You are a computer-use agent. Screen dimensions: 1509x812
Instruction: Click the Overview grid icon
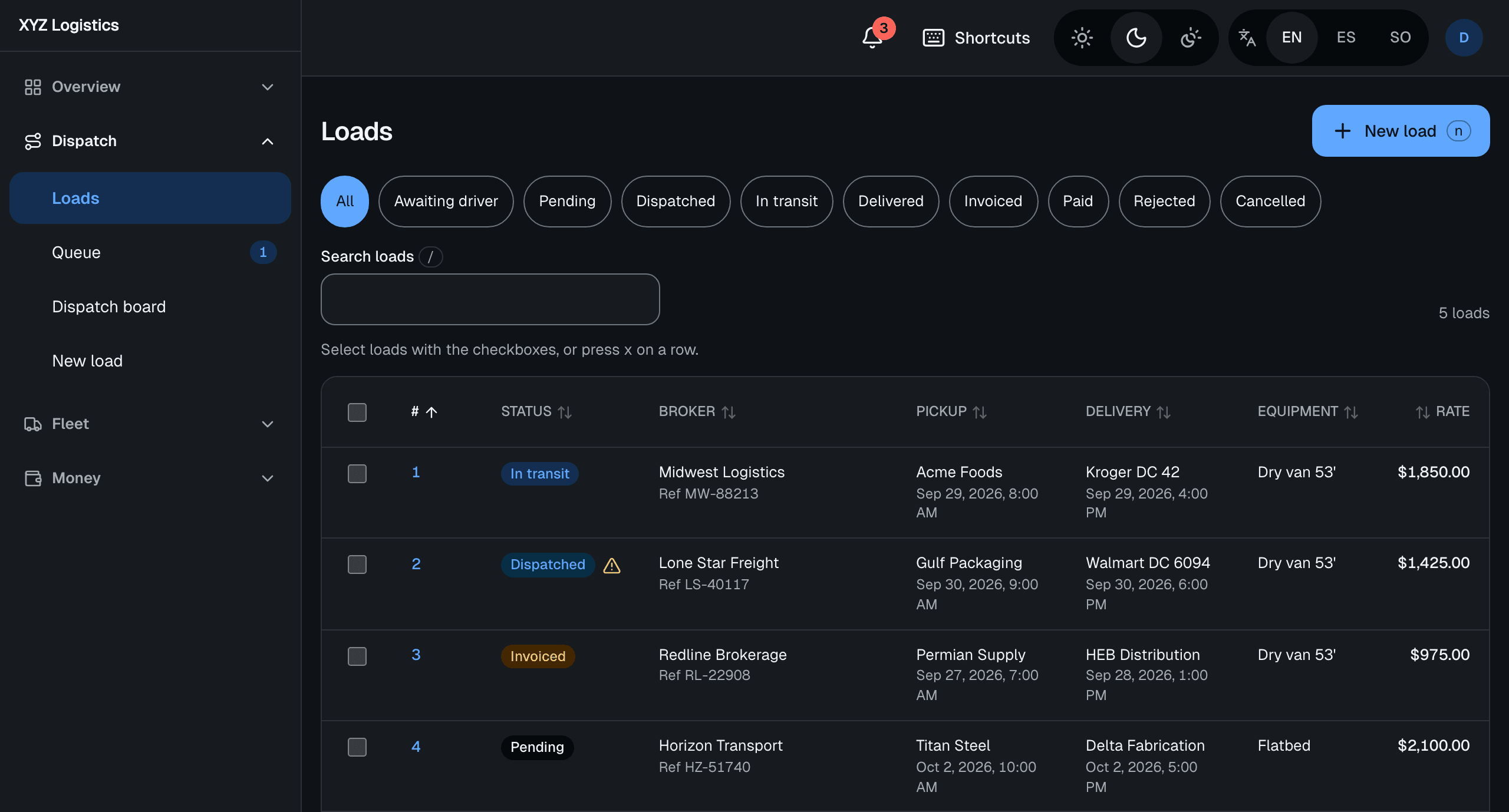(x=33, y=87)
